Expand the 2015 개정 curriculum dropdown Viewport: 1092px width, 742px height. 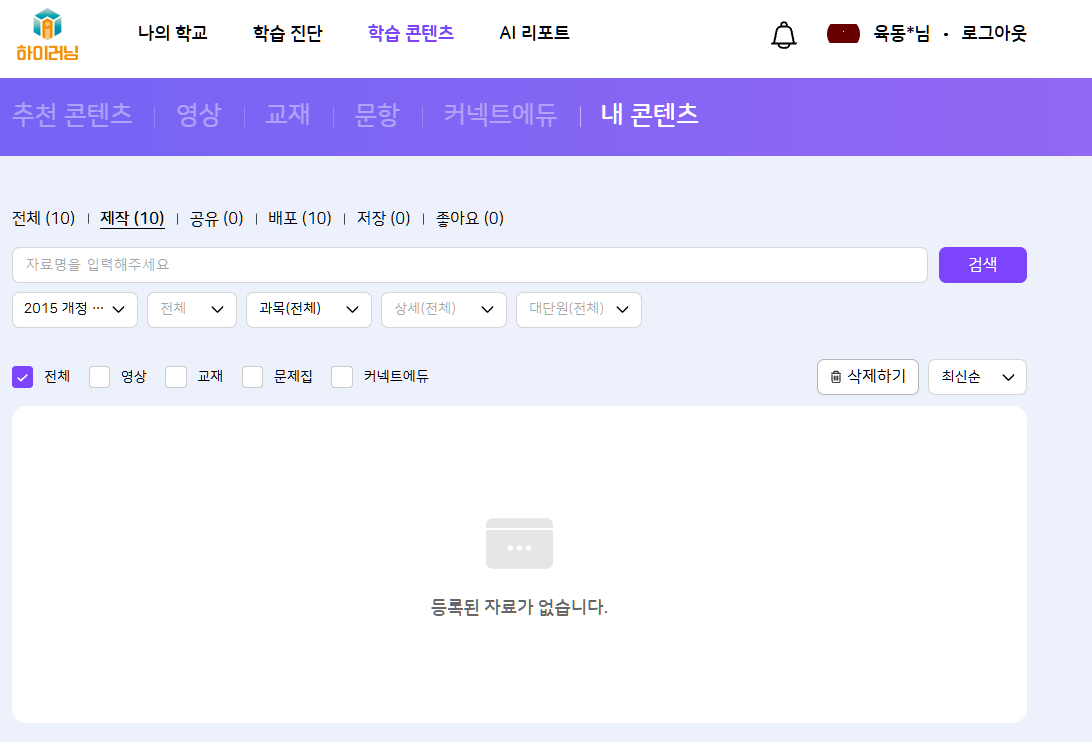pos(75,310)
